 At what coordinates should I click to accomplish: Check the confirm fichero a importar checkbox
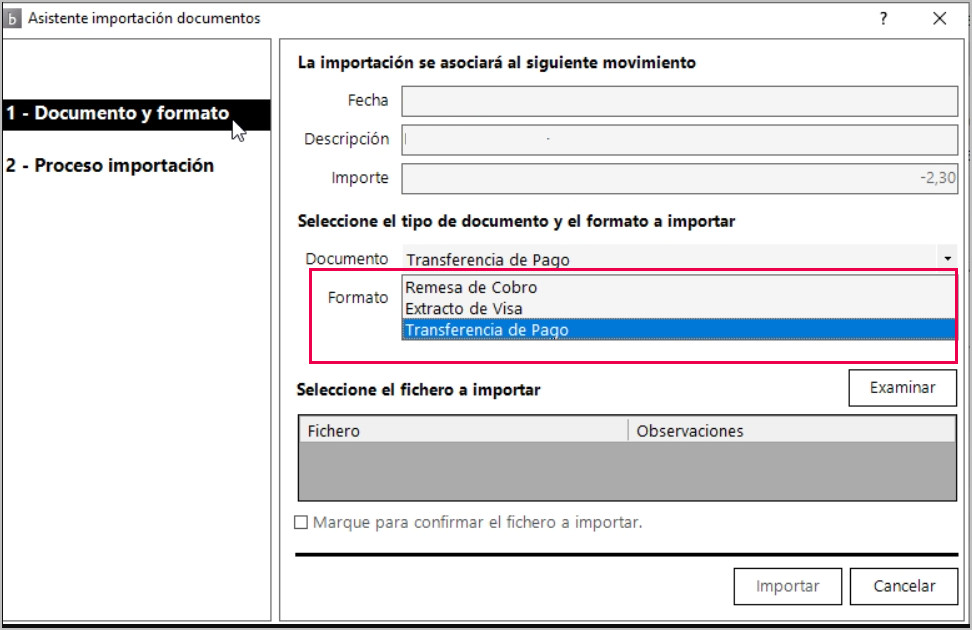click(x=301, y=523)
